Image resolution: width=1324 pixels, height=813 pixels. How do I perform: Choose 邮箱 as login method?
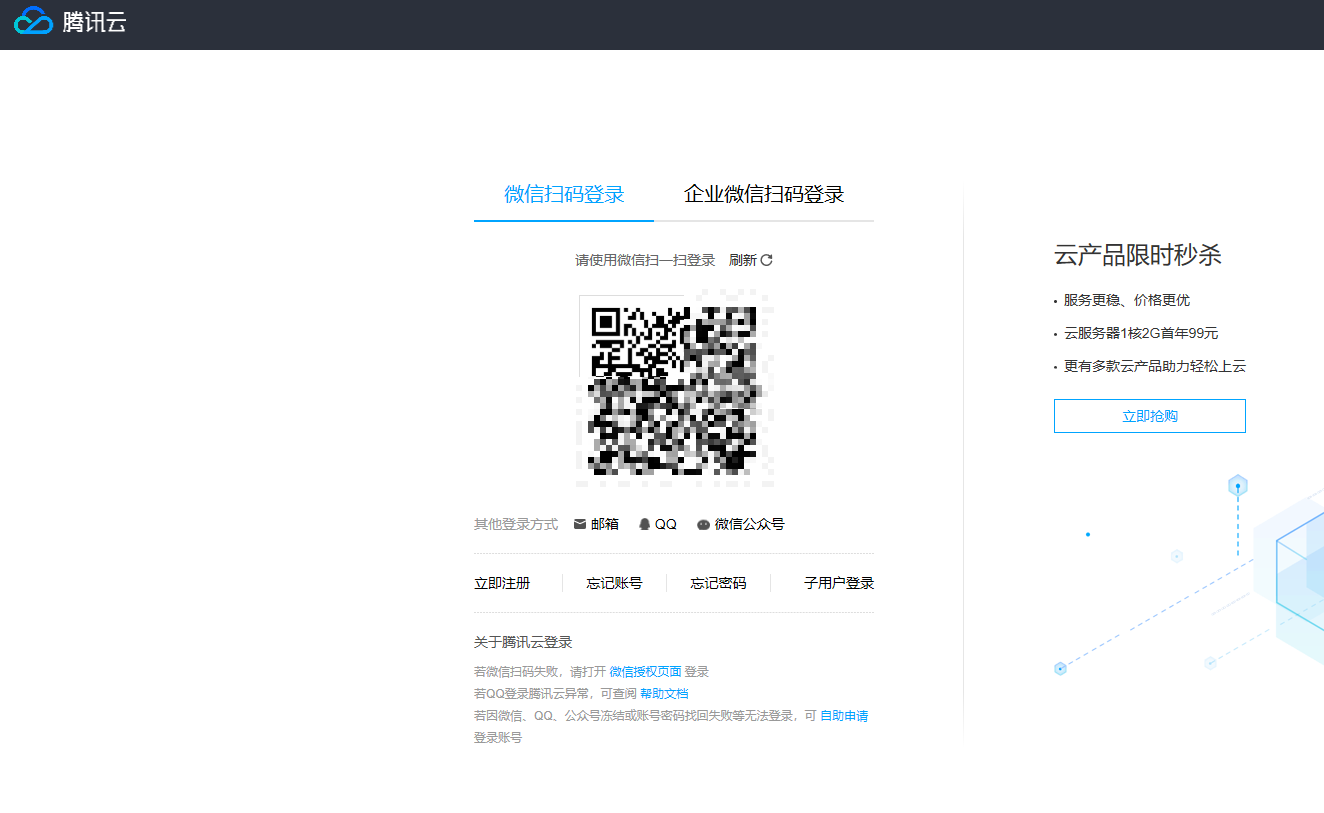click(605, 524)
